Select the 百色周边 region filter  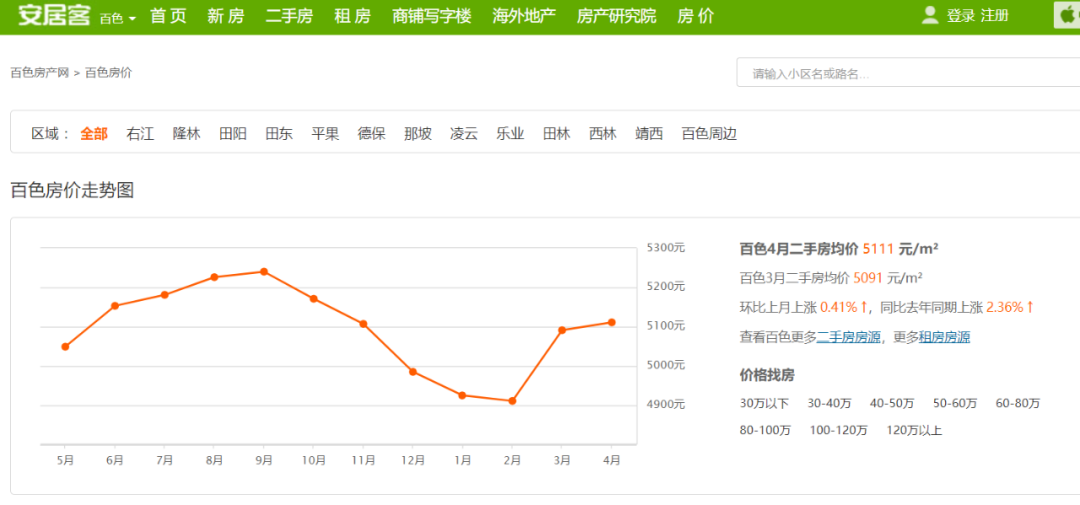[x=709, y=134]
